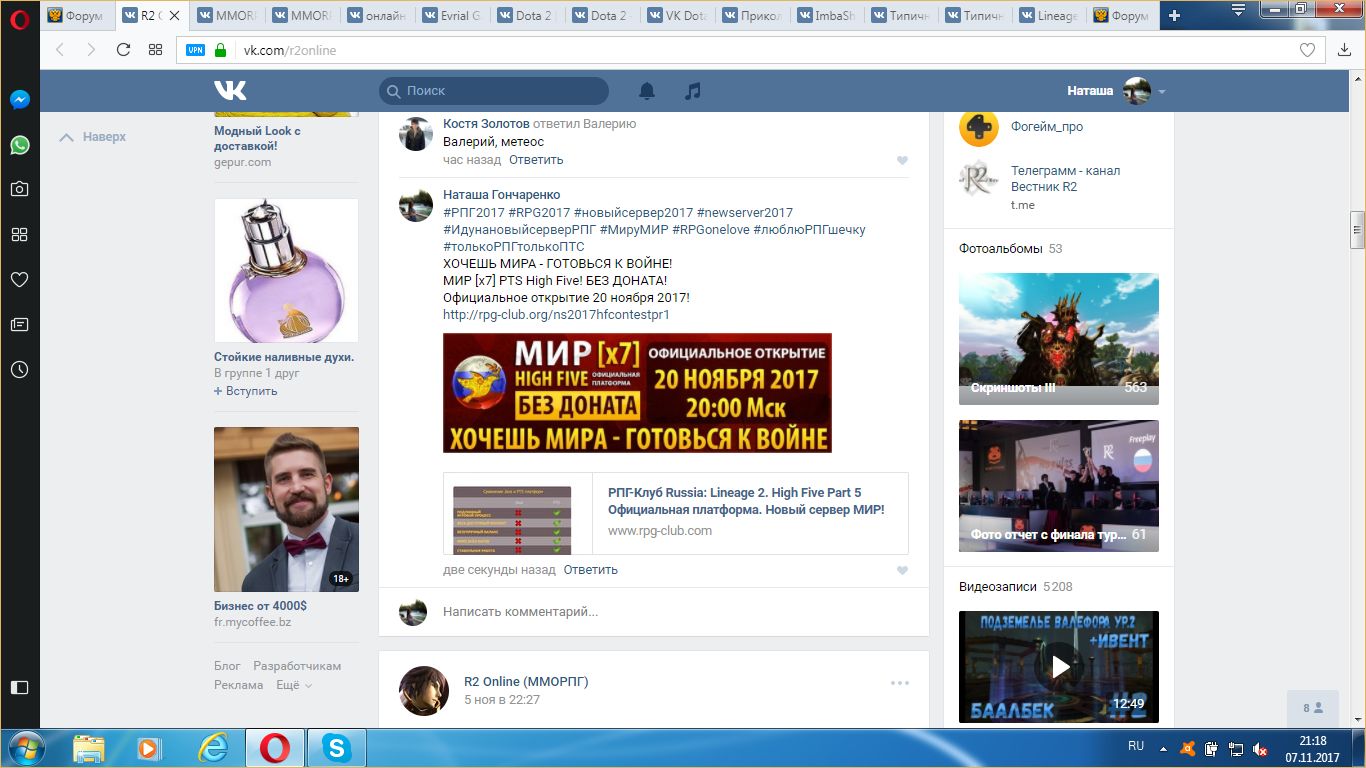Open the Наташа profile dropdown menu
Image resolution: width=1366 pixels, height=768 pixels.
(x=1117, y=91)
